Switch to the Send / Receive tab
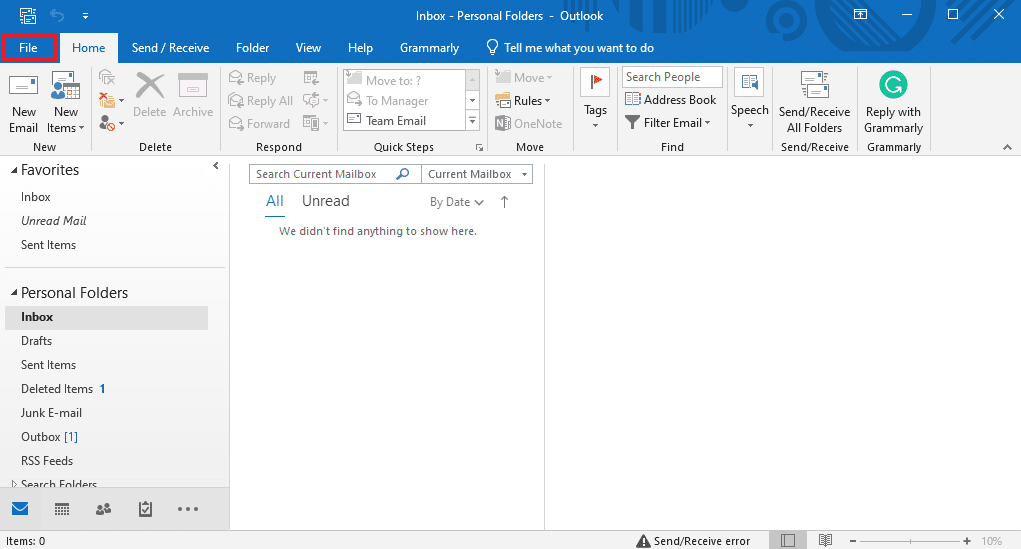This screenshot has width=1021, height=549. 170,48
